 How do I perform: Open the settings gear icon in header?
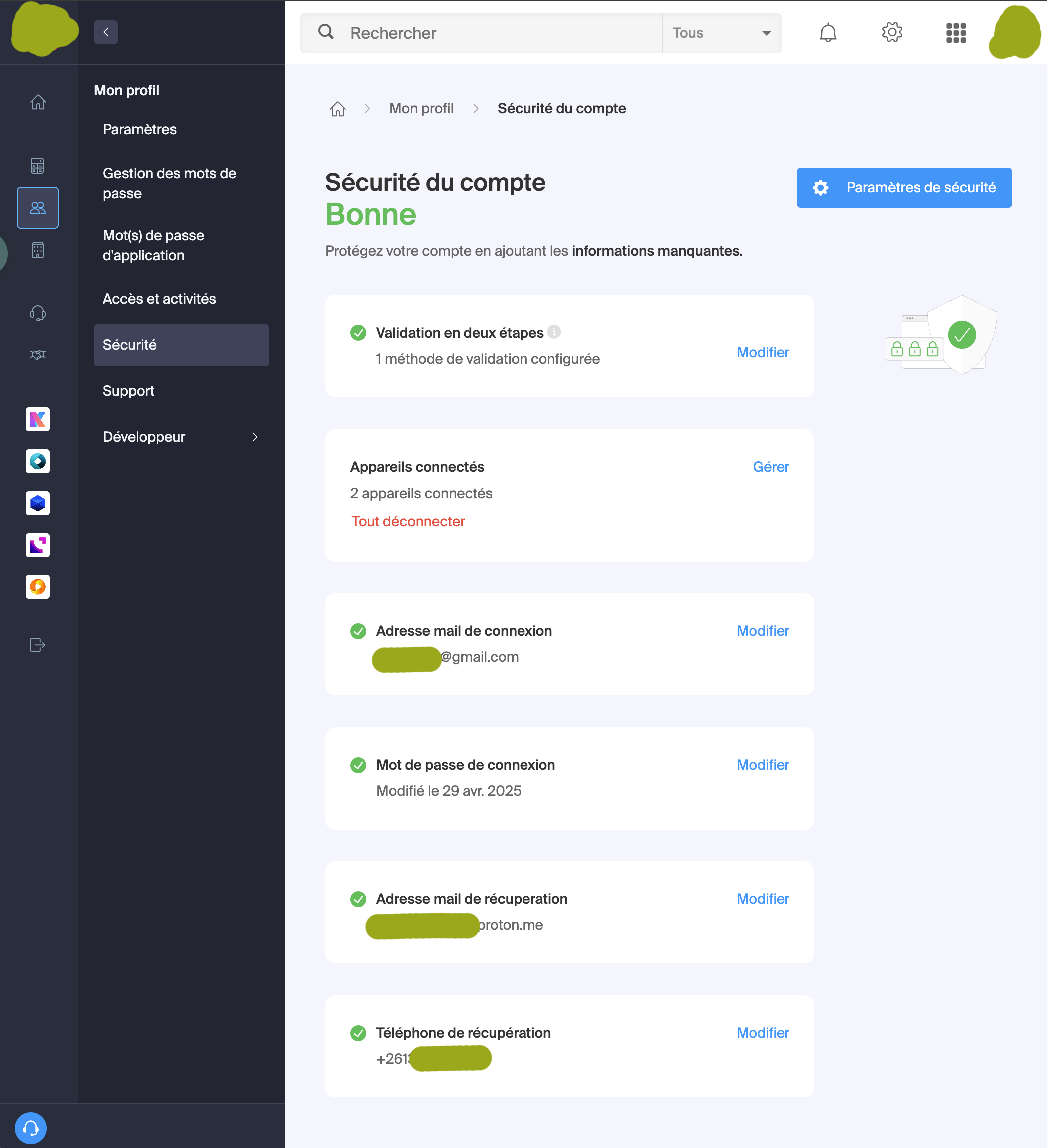pos(892,33)
